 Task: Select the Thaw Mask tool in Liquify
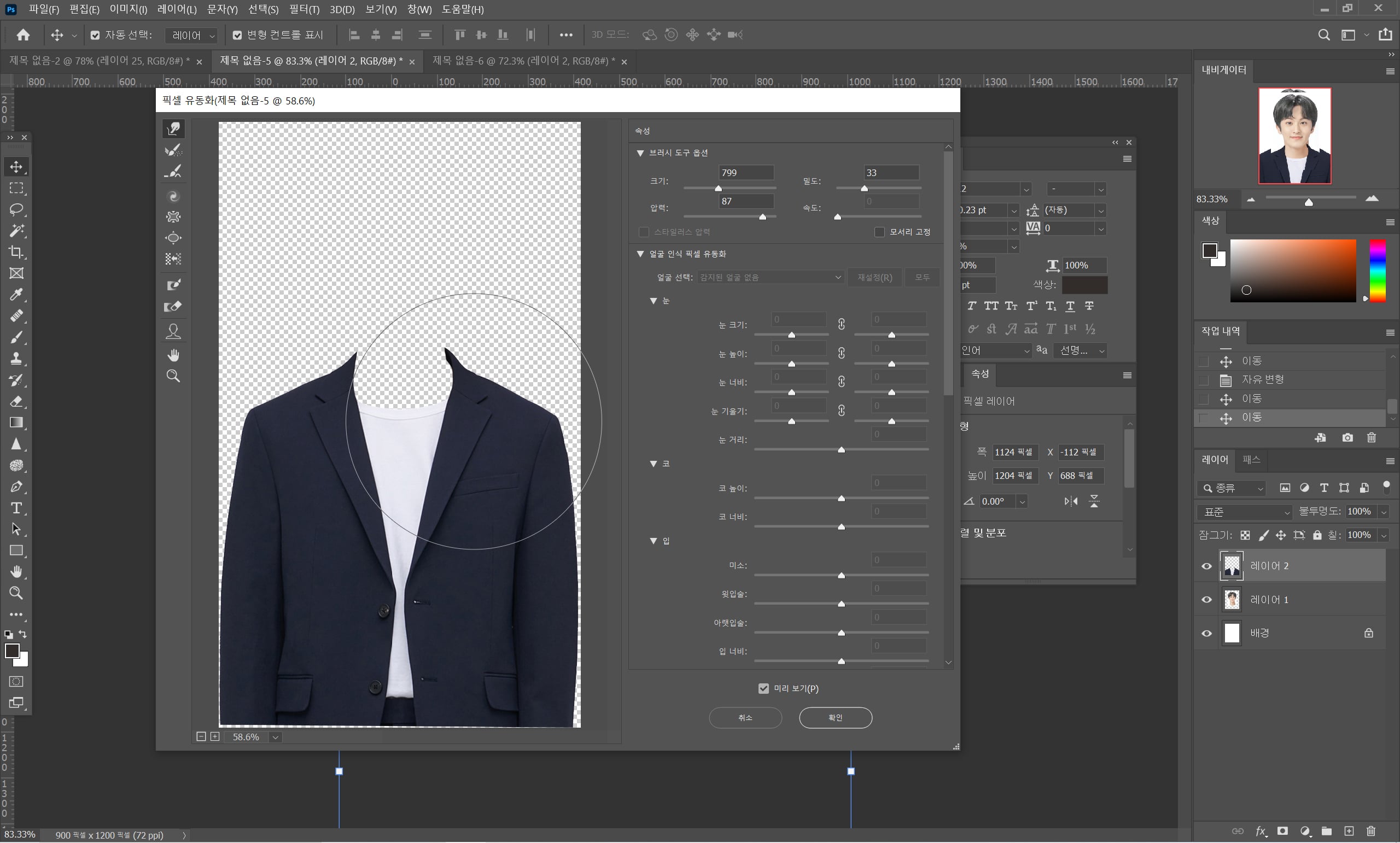click(x=173, y=306)
